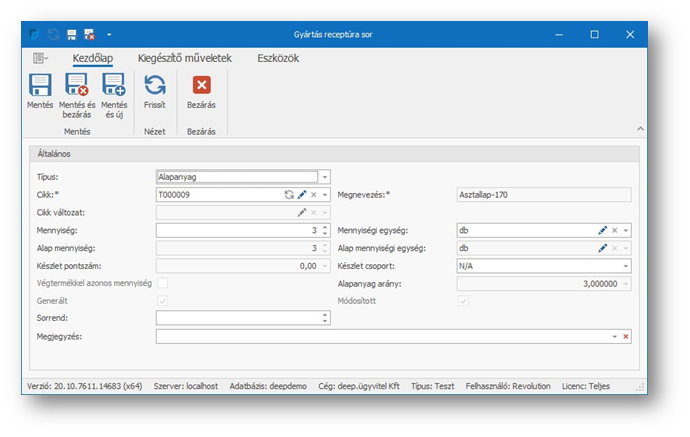The width and height of the screenshot is (690, 437).
Task: Open the Eszközök ribbon tab
Action: pos(277,58)
